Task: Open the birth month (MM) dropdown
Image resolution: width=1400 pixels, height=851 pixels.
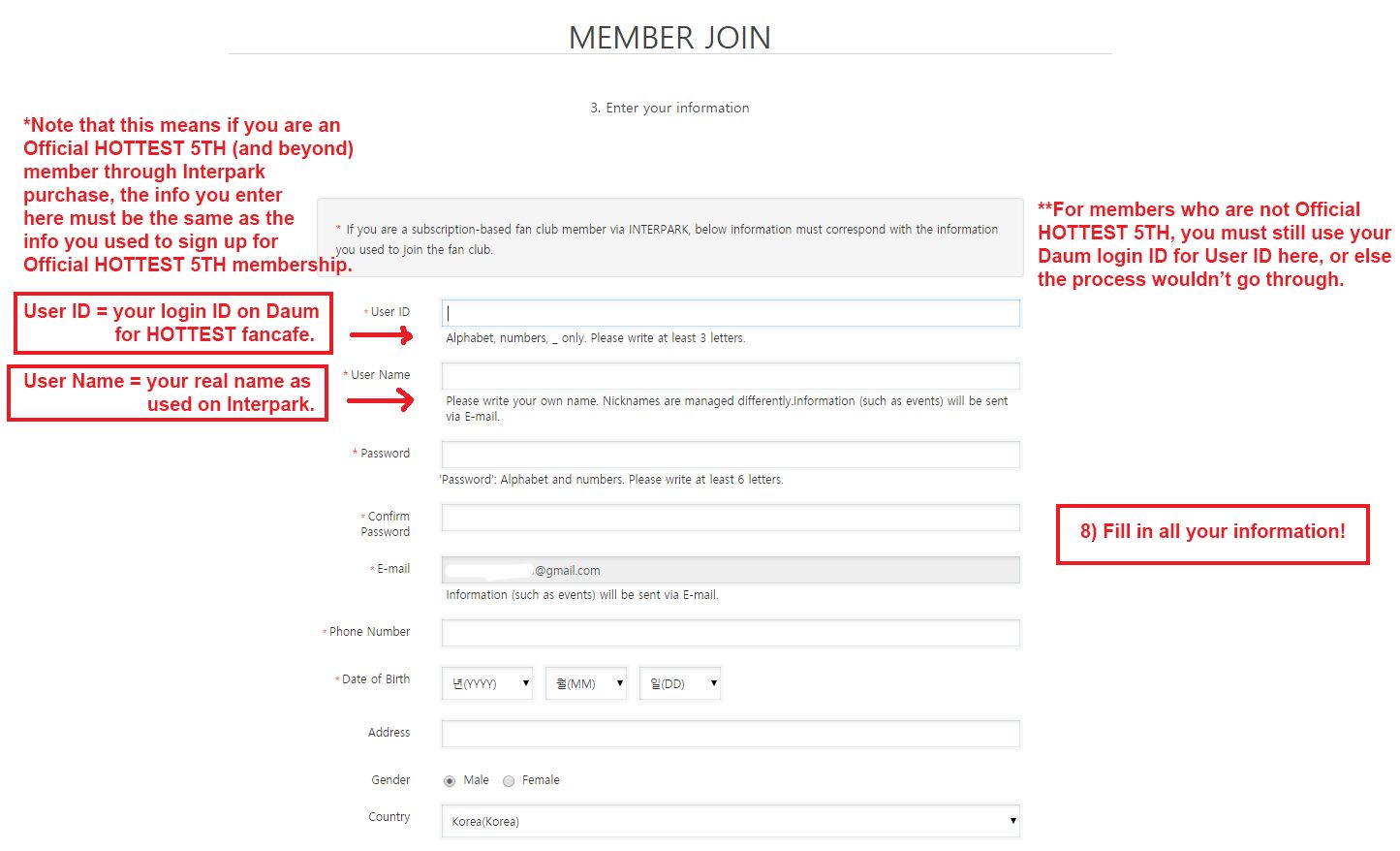Action: 586,683
